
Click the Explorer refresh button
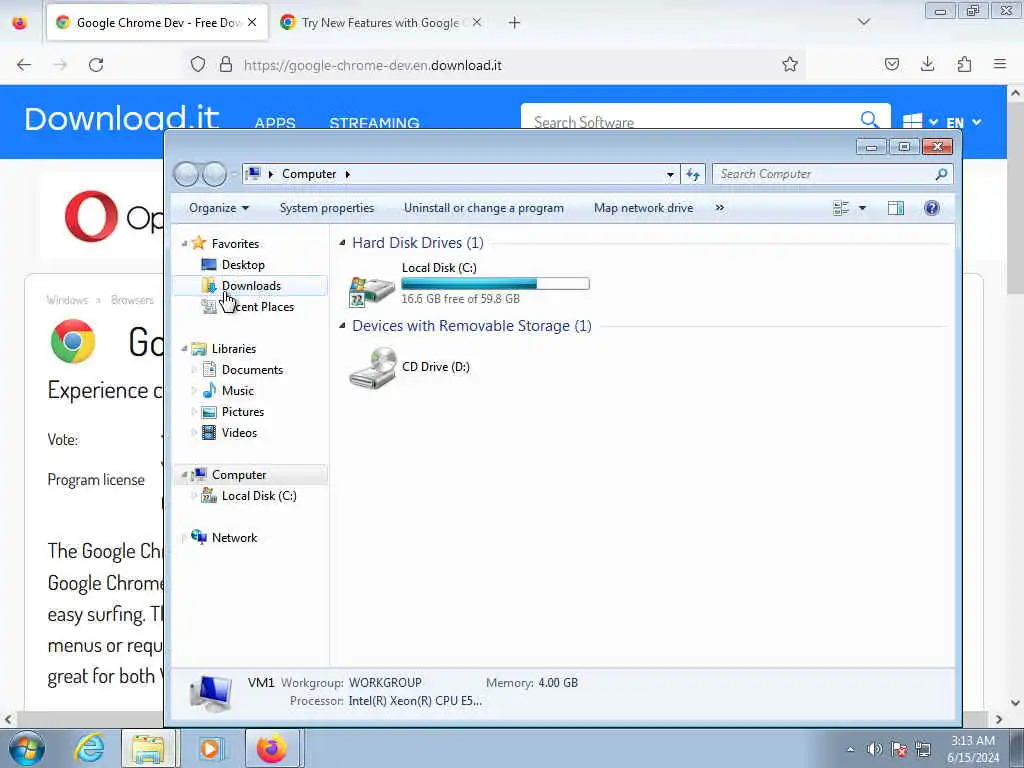tap(693, 174)
